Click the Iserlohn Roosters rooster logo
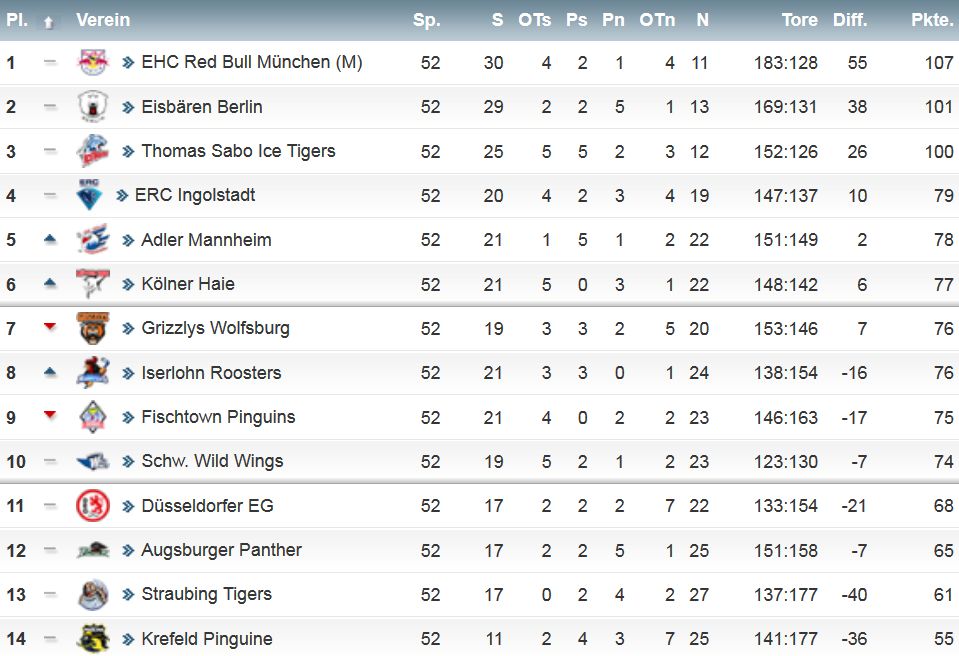Image resolution: width=959 pixels, height=656 pixels. point(91,373)
